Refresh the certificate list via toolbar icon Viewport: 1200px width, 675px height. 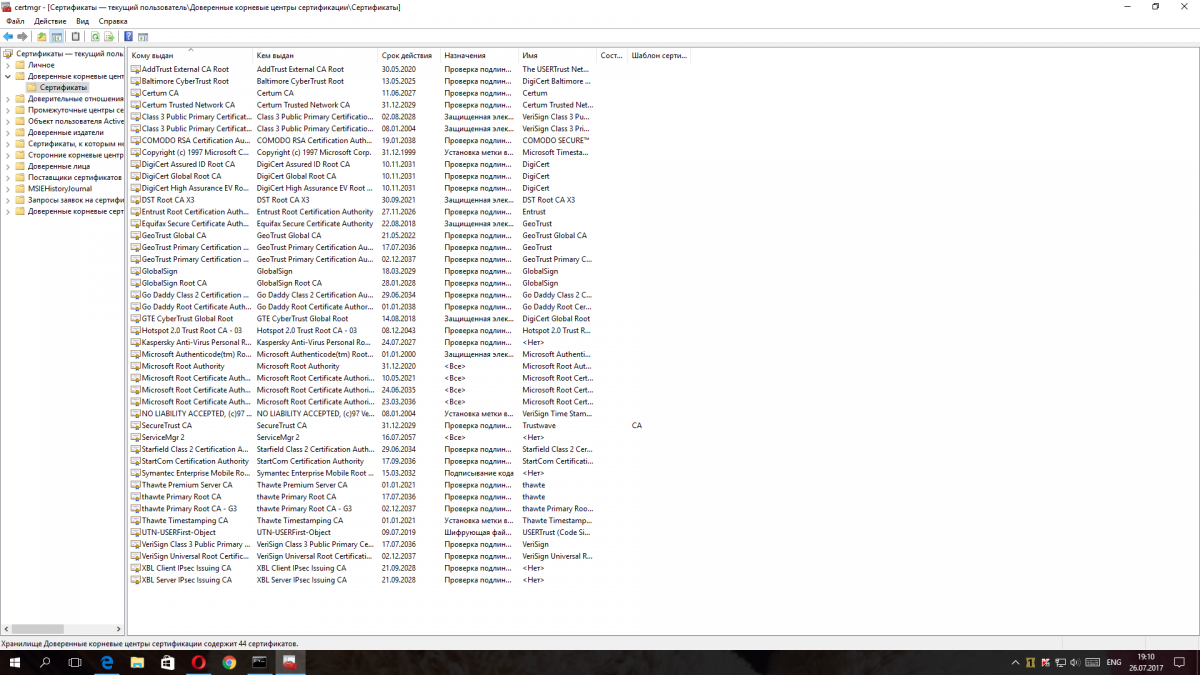click(x=95, y=37)
